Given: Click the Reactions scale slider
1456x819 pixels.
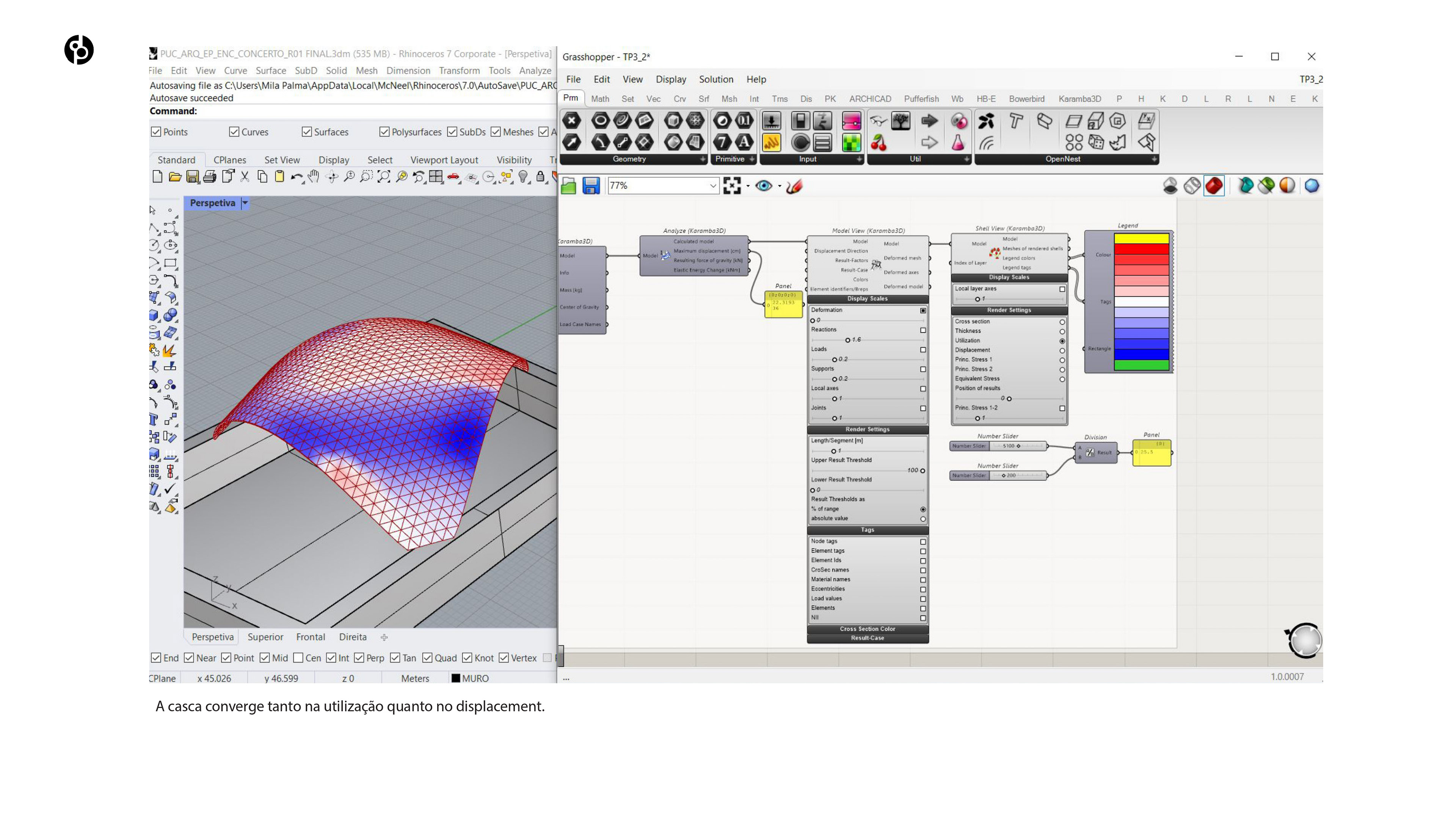Looking at the screenshot, I should (847, 340).
